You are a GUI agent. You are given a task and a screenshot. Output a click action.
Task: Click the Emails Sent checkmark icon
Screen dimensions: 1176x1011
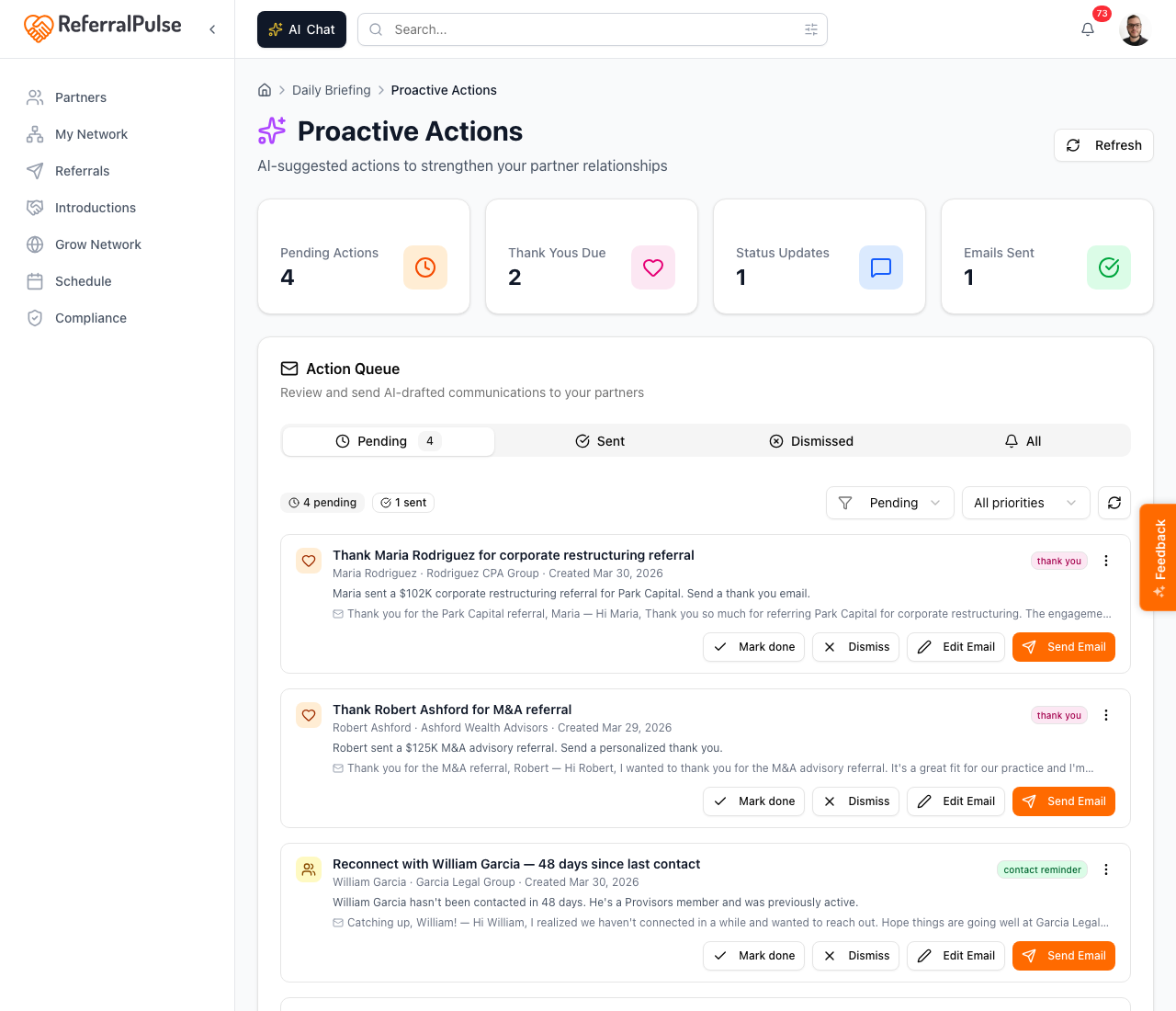(x=1109, y=267)
